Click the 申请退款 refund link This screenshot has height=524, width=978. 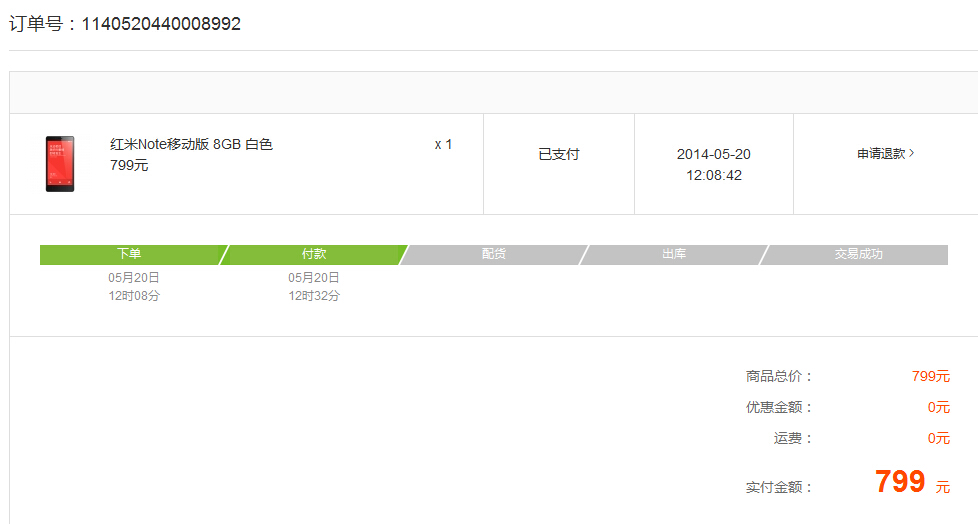pos(881,154)
